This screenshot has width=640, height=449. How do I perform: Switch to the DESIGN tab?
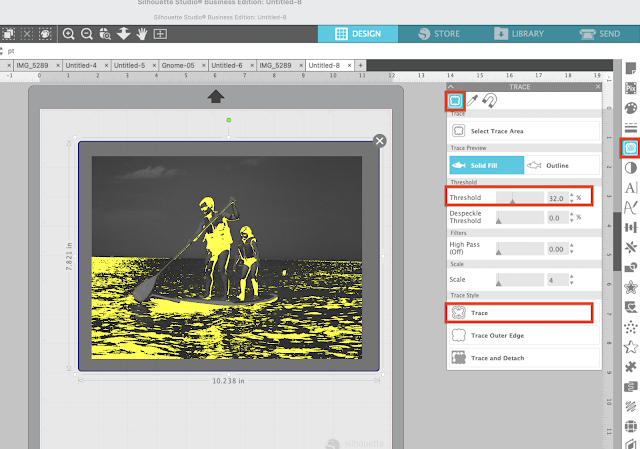pos(358,34)
